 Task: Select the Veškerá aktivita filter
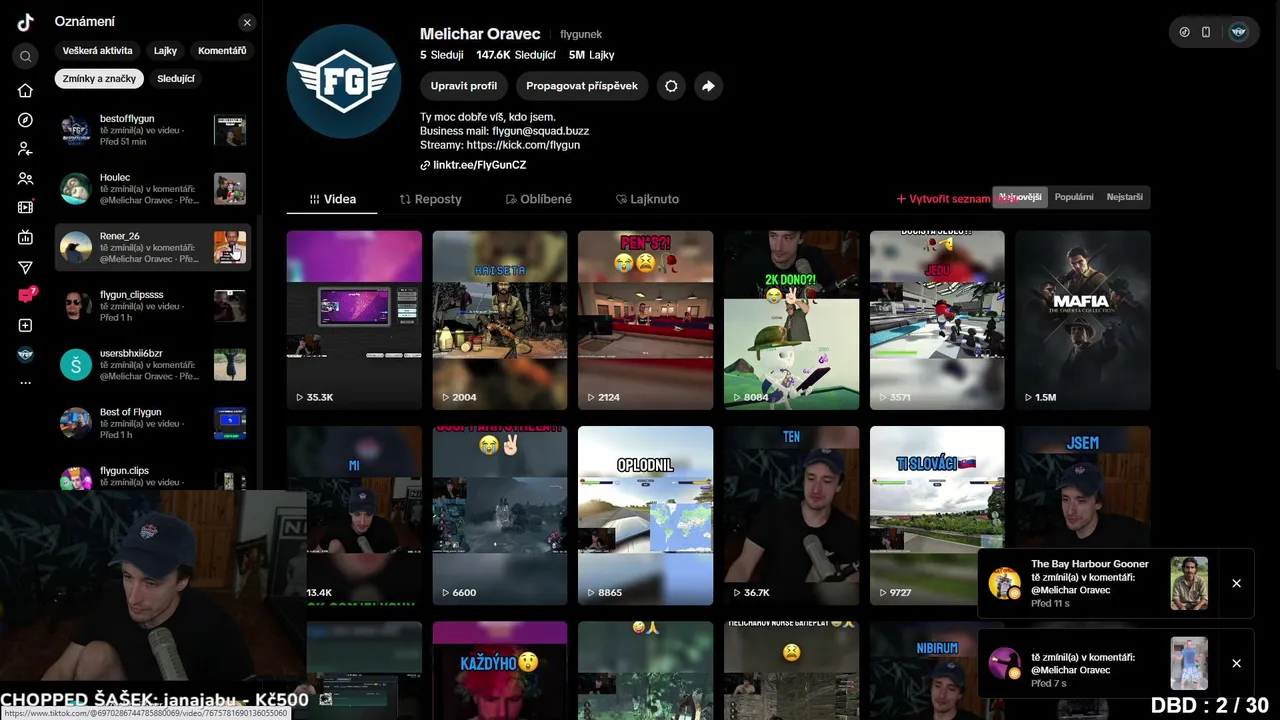click(97, 51)
